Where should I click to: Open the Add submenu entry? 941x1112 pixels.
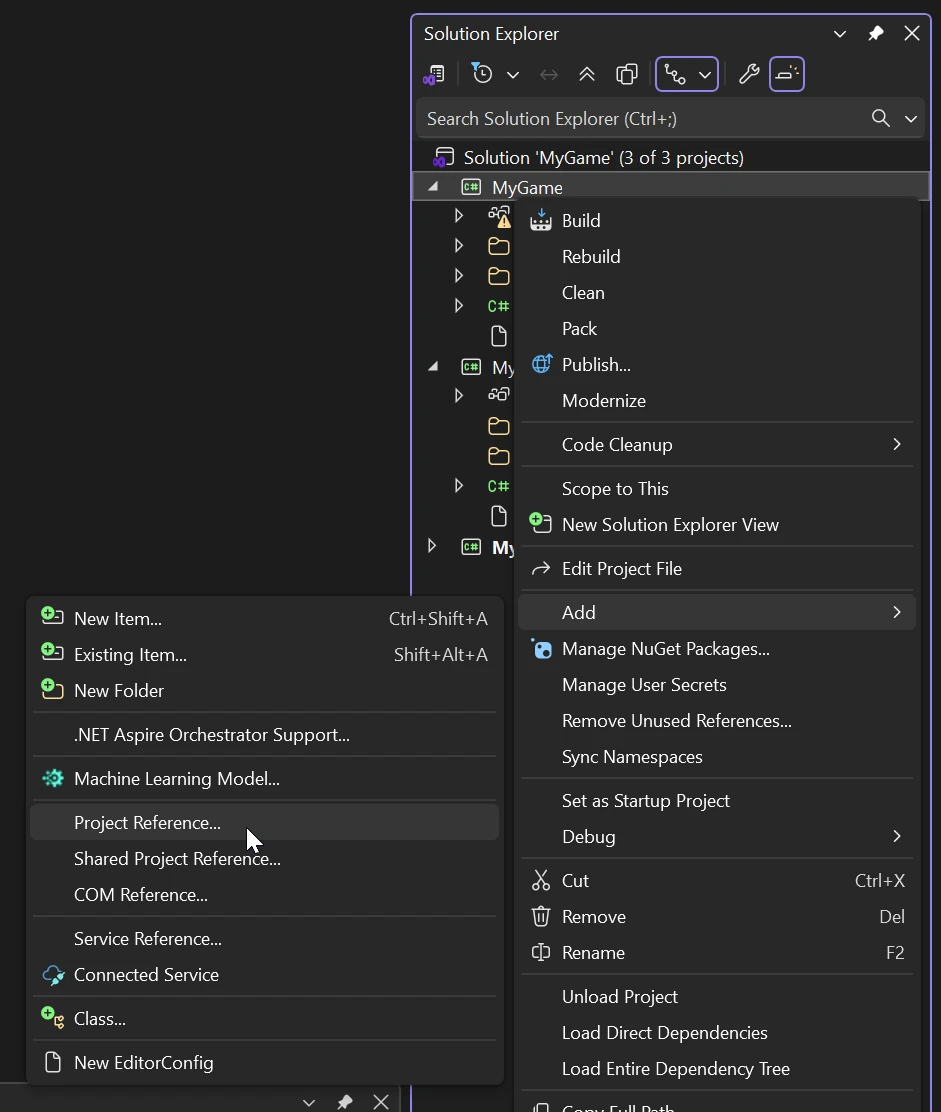point(717,612)
